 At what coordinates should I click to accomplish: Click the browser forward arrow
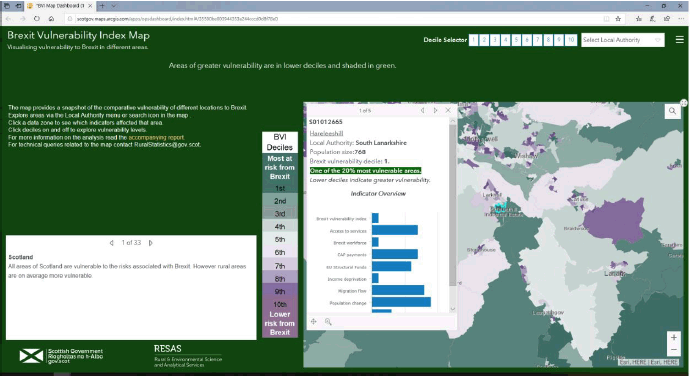point(22,19)
